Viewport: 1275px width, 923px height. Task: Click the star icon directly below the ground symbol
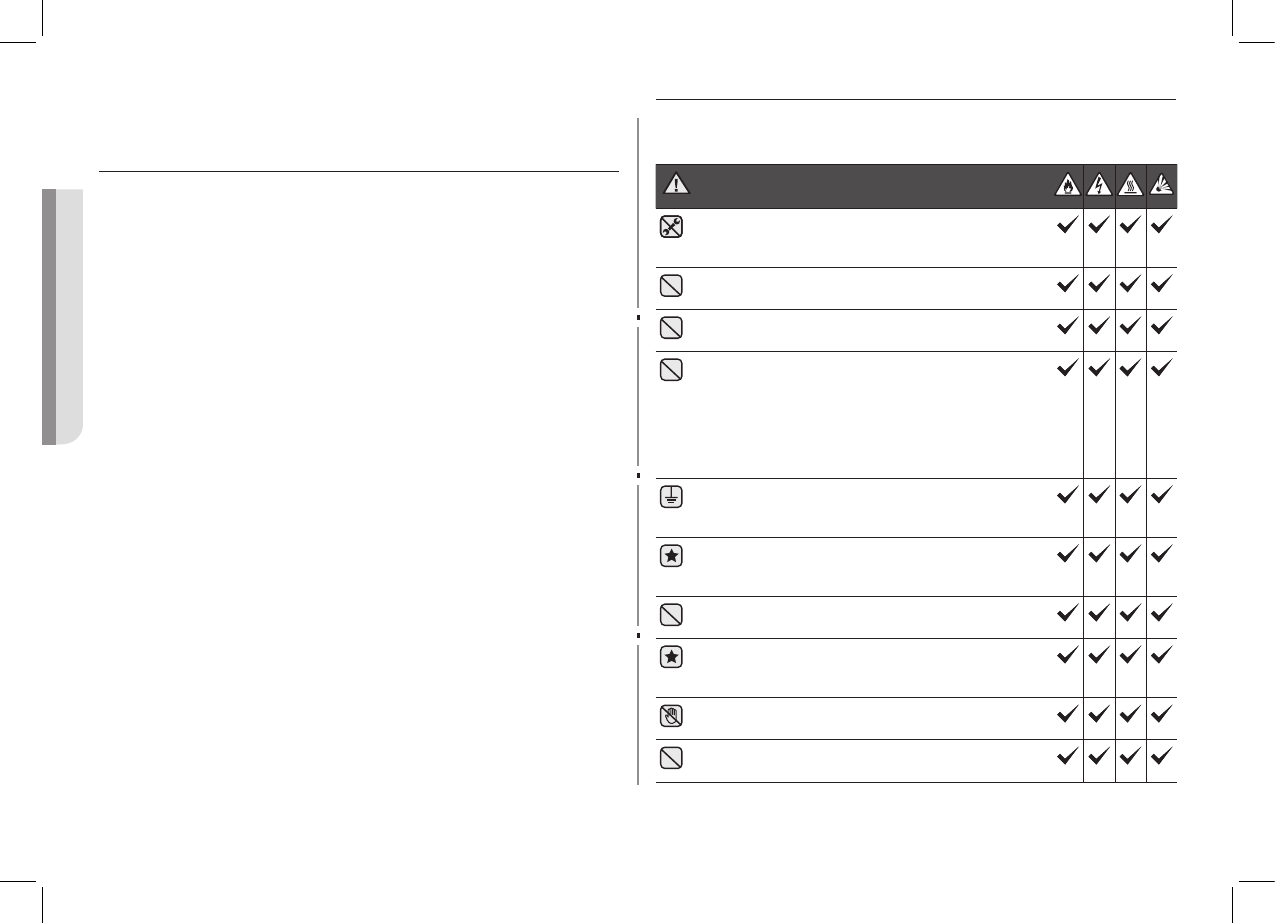pos(672,557)
